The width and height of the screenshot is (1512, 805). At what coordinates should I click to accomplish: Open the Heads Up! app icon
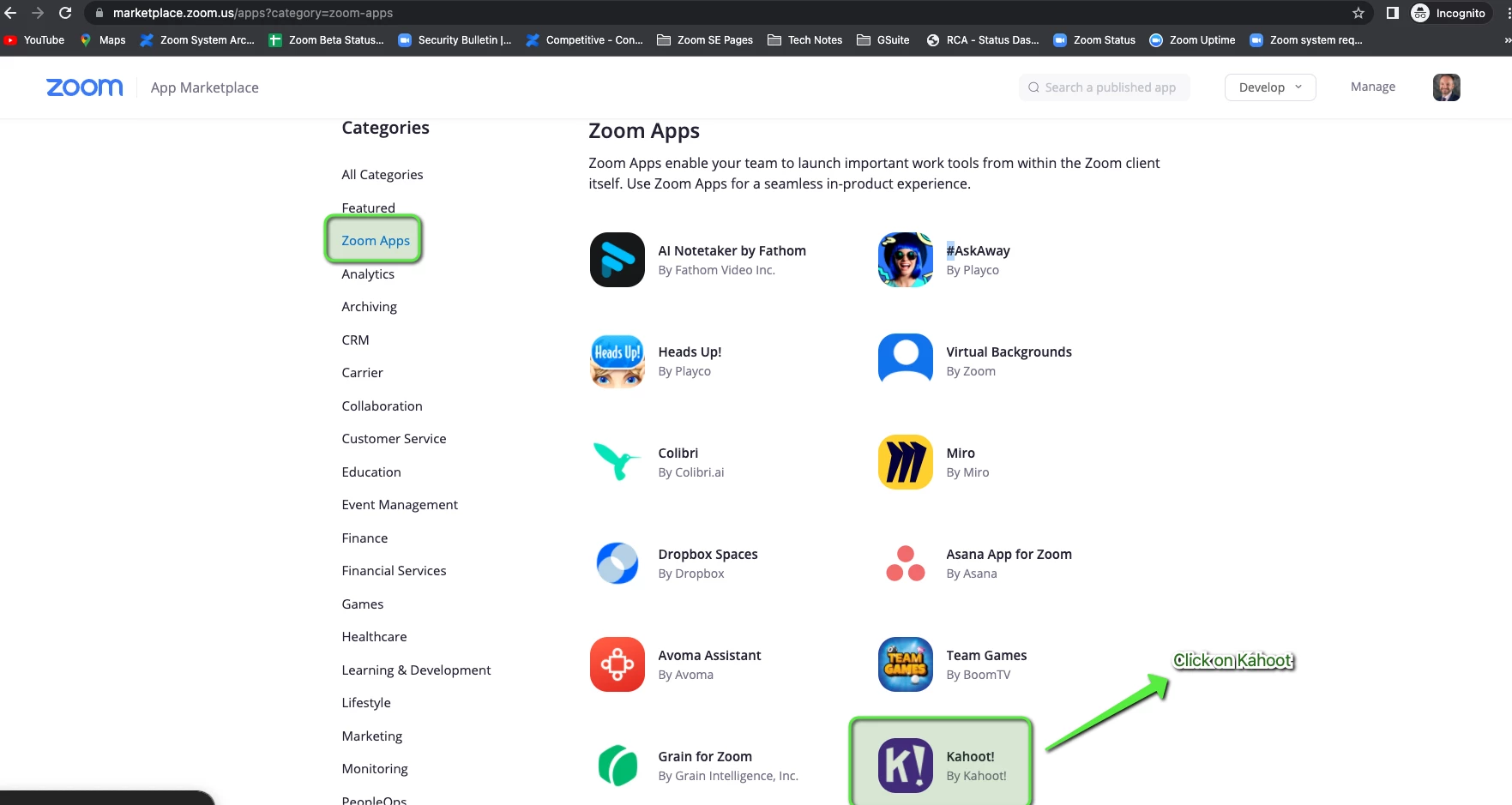(x=617, y=361)
